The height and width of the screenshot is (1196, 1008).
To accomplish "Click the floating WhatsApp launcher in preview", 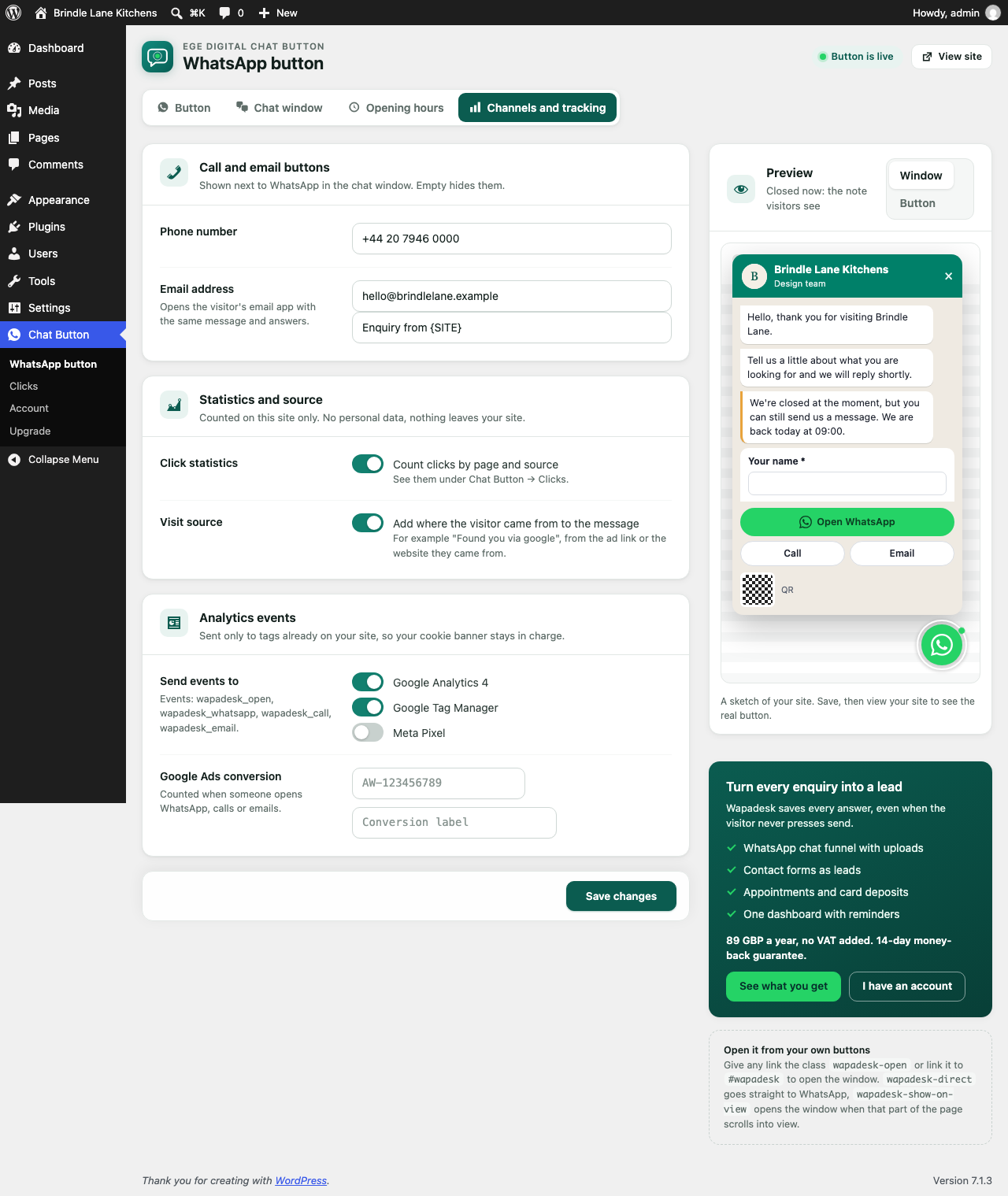I will pos(942,646).
